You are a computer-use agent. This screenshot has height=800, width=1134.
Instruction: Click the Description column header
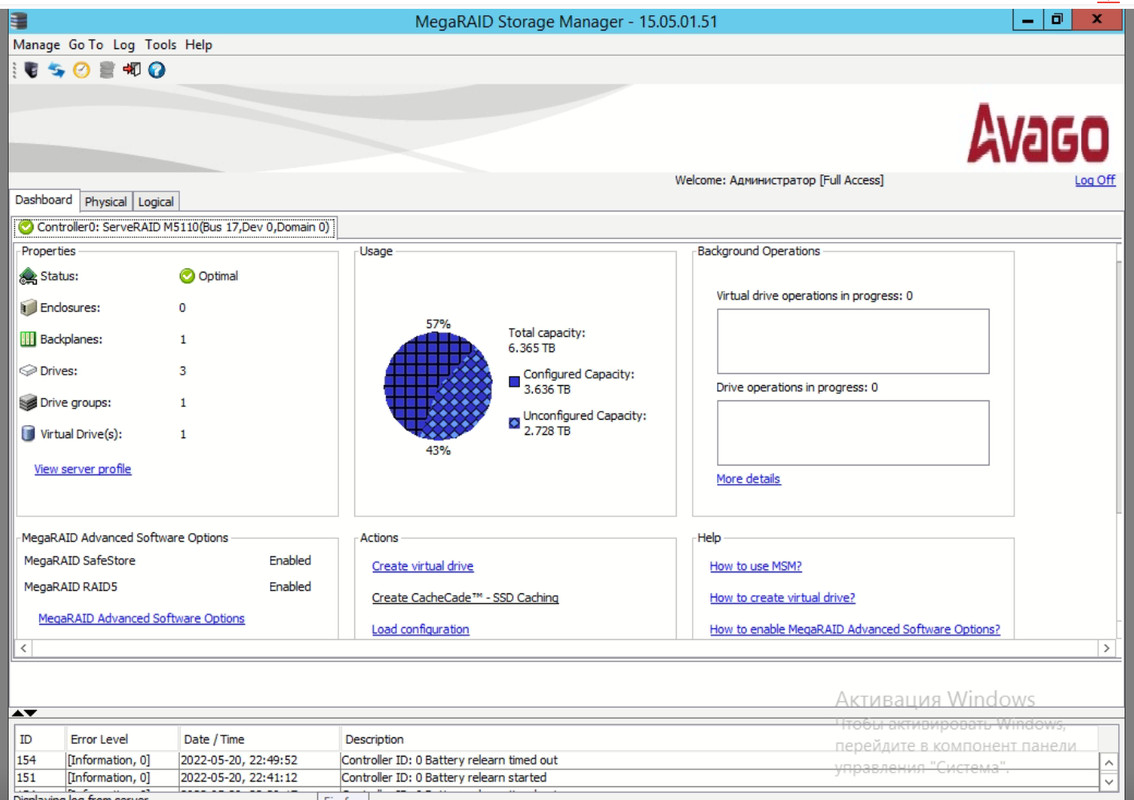(x=719, y=739)
